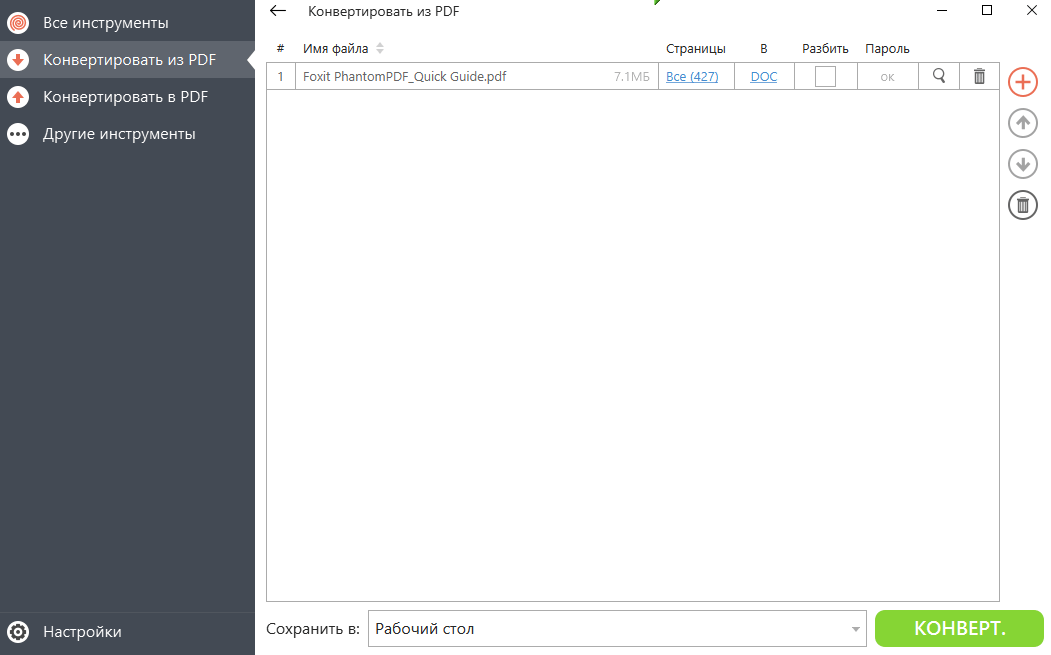The height and width of the screenshot is (655, 1051).
Task: Open Other tools in the sidebar
Action: tap(127, 134)
